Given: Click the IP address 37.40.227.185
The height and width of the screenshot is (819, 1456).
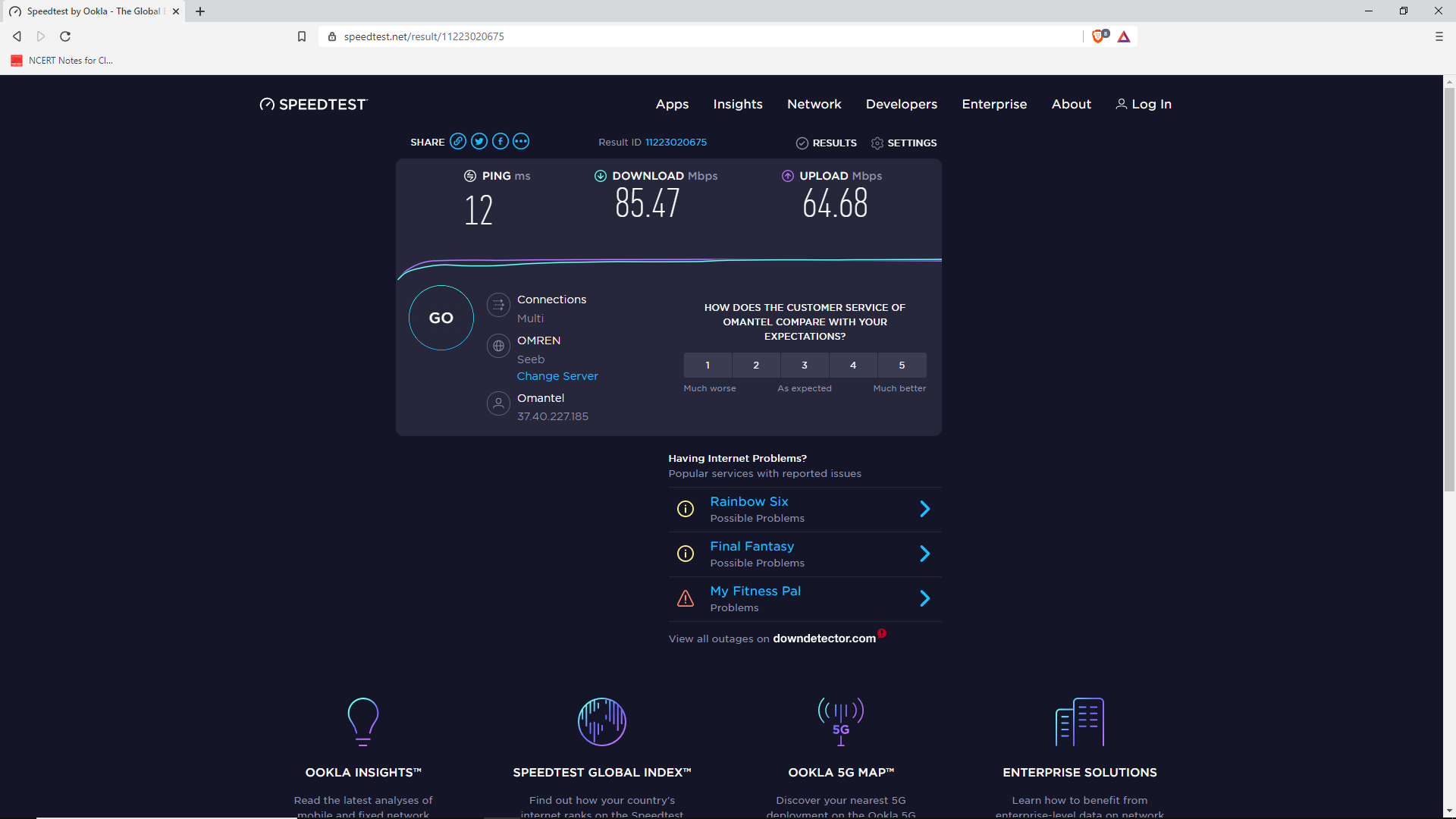Looking at the screenshot, I should (553, 416).
